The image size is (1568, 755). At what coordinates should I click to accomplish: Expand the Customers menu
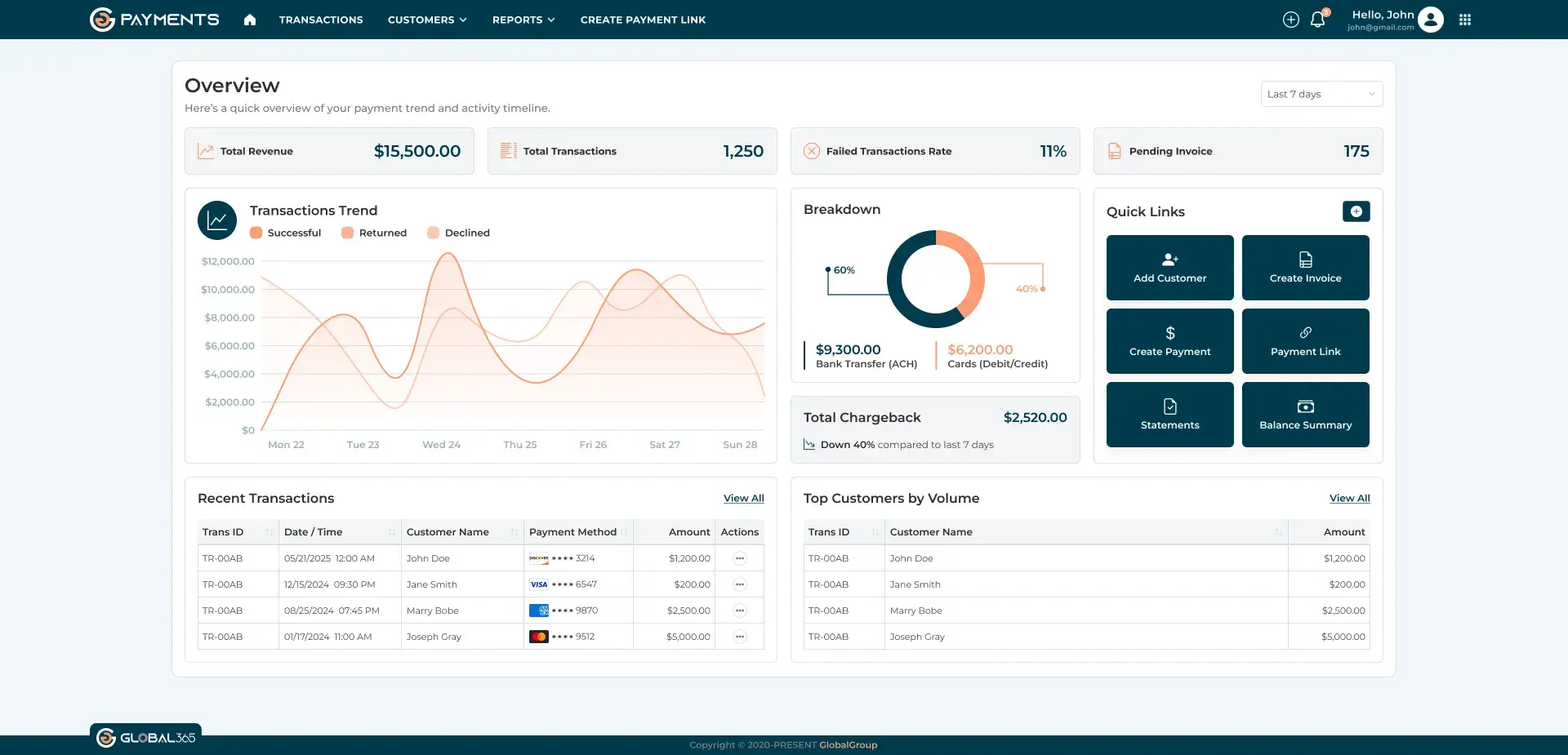point(427,20)
